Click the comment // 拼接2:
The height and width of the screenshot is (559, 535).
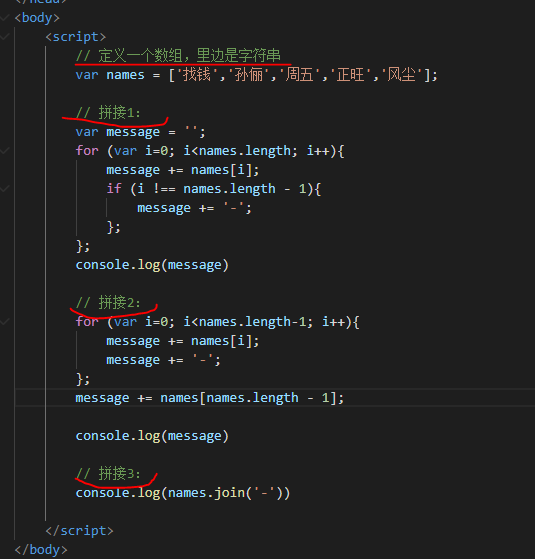coord(108,303)
